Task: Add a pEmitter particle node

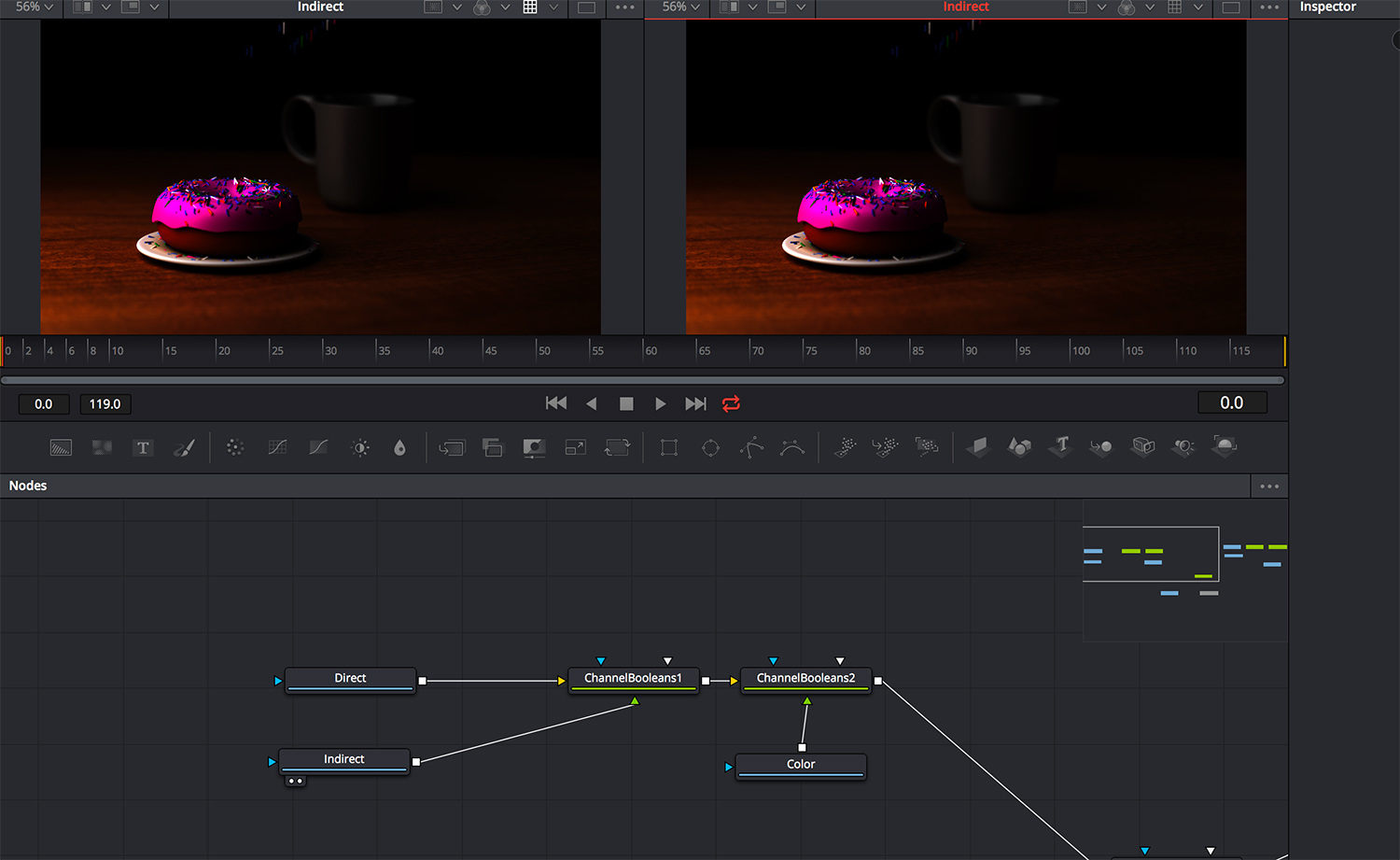Action: (x=845, y=448)
